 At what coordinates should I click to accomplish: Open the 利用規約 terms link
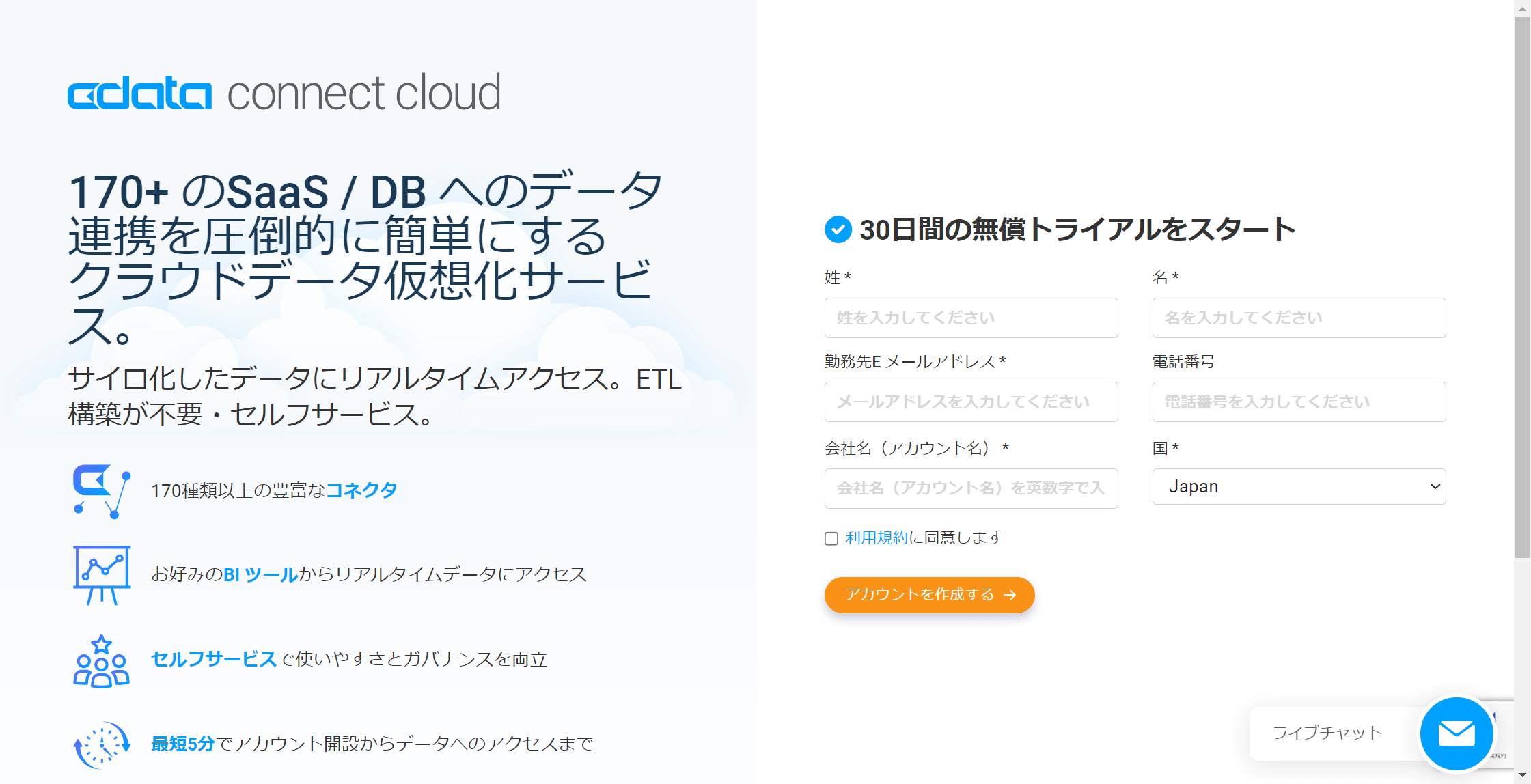coord(877,538)
